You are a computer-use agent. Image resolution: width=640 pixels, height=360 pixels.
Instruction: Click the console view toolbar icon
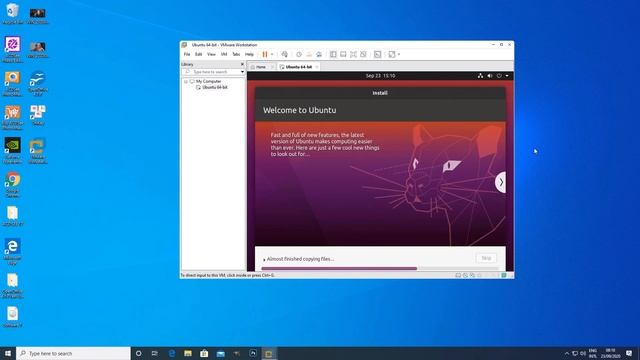point(378,54)
